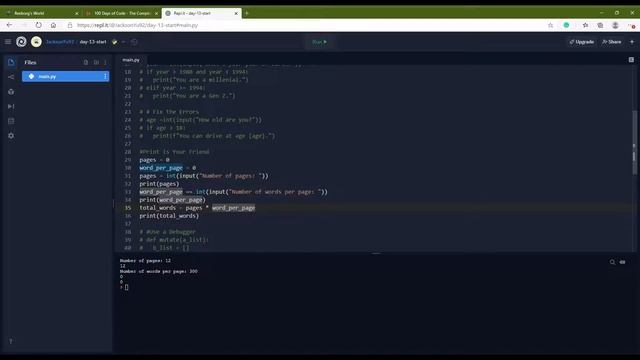The width and height of the screenshot is (640, 360).
Task: Click line 32 print(pages)
Action: tap(159, 184)
